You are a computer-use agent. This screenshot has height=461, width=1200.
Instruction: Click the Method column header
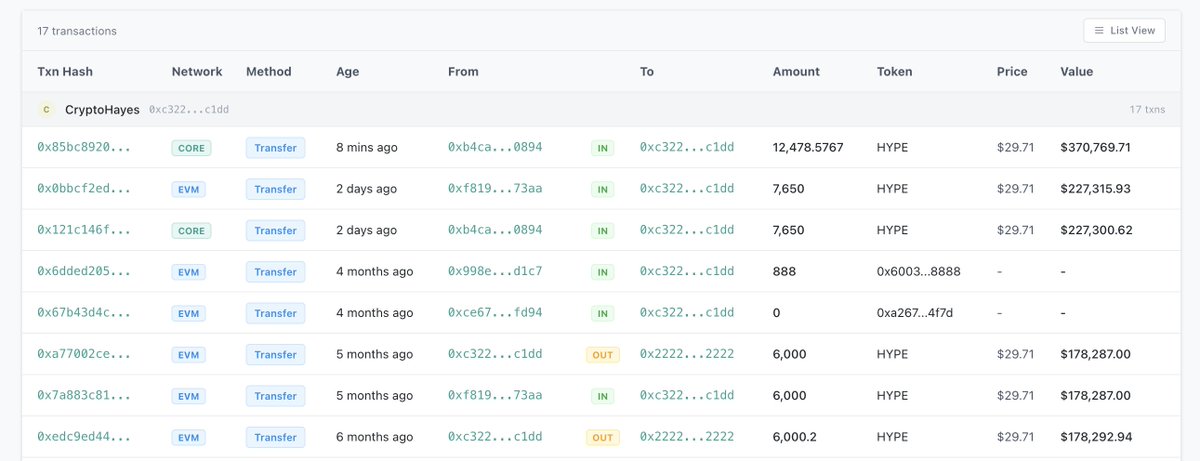[269, 72]
